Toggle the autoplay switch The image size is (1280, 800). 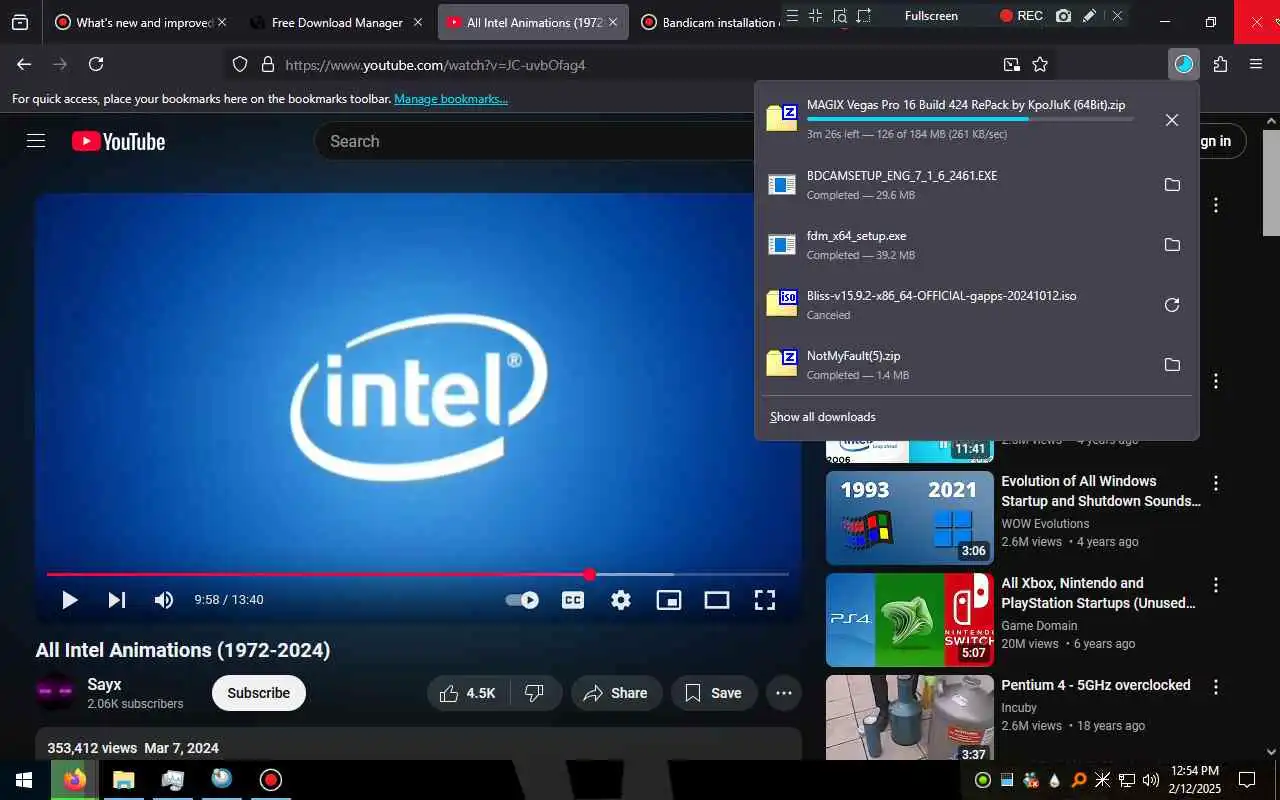coord(522,600)
